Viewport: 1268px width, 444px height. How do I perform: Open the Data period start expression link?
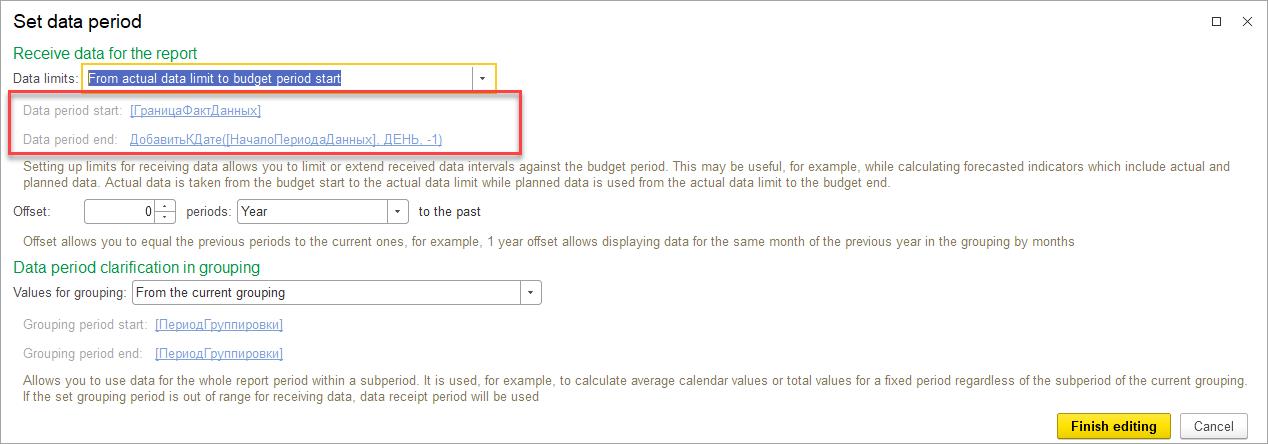coord(195,110)
